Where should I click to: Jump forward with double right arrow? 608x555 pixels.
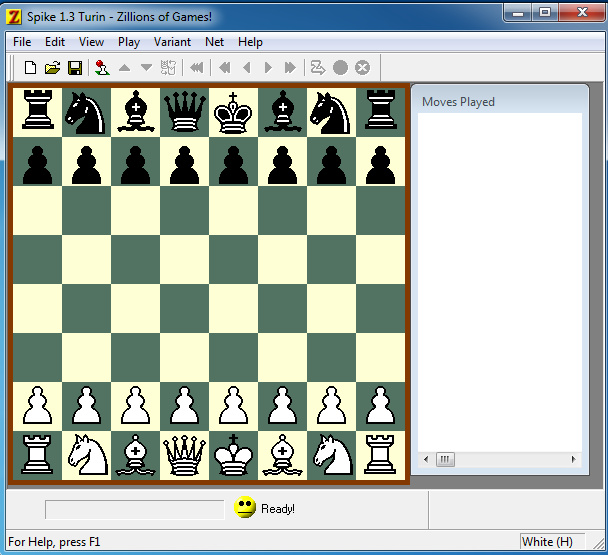290,68
